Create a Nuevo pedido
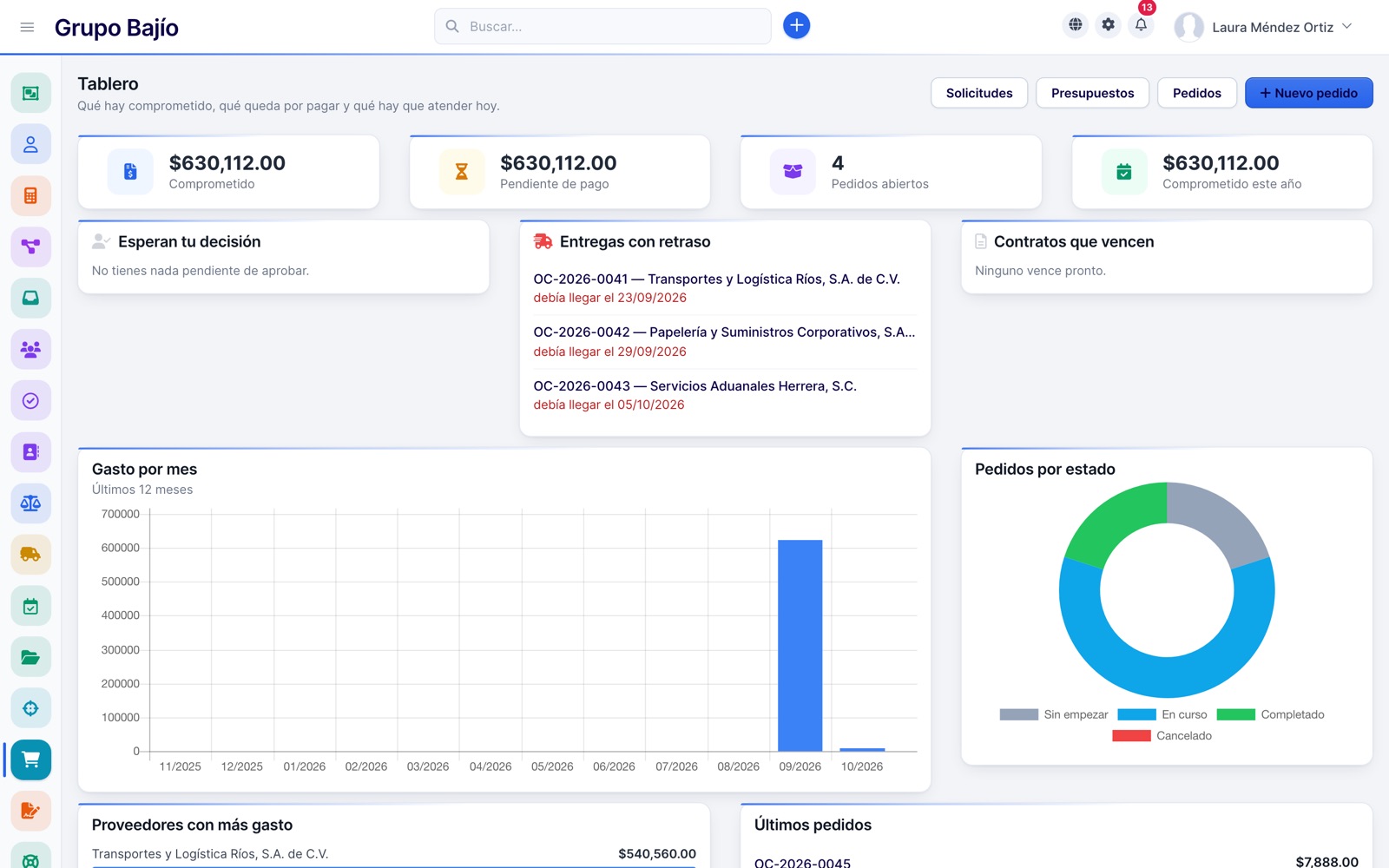Image resolution: width=1389 pixels, height=868 pixels. tap(1308, 93)
